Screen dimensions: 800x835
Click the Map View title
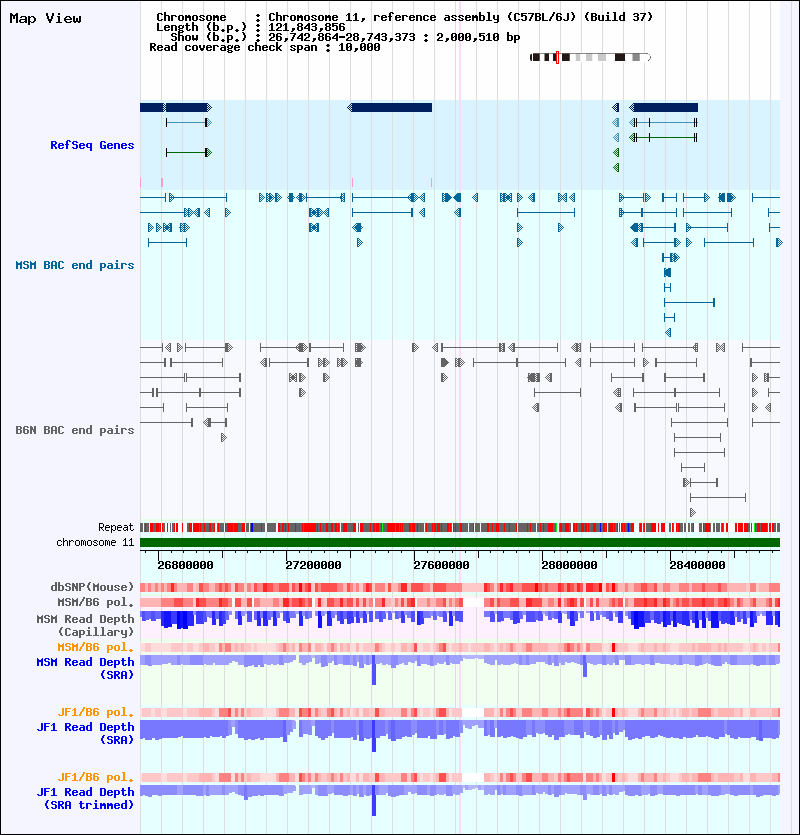click(46, 18)
